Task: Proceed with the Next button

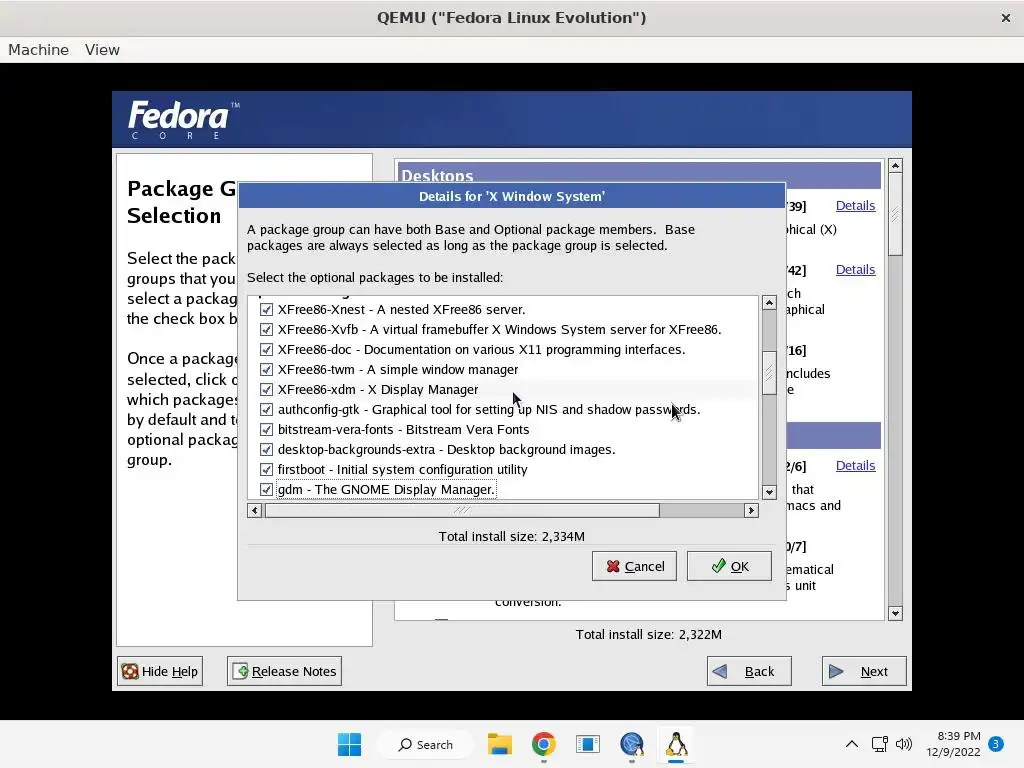Action: coord(864,671)
